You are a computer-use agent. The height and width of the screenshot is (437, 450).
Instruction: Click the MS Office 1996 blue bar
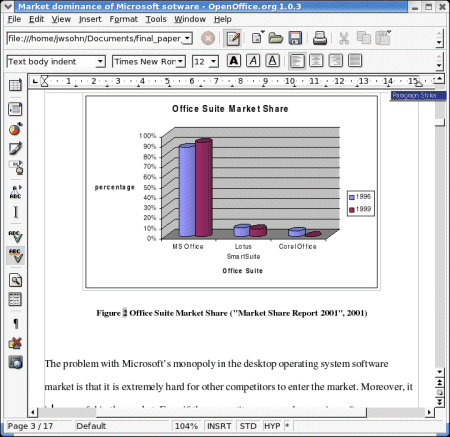pyautogui.click(x=187, y=190)
